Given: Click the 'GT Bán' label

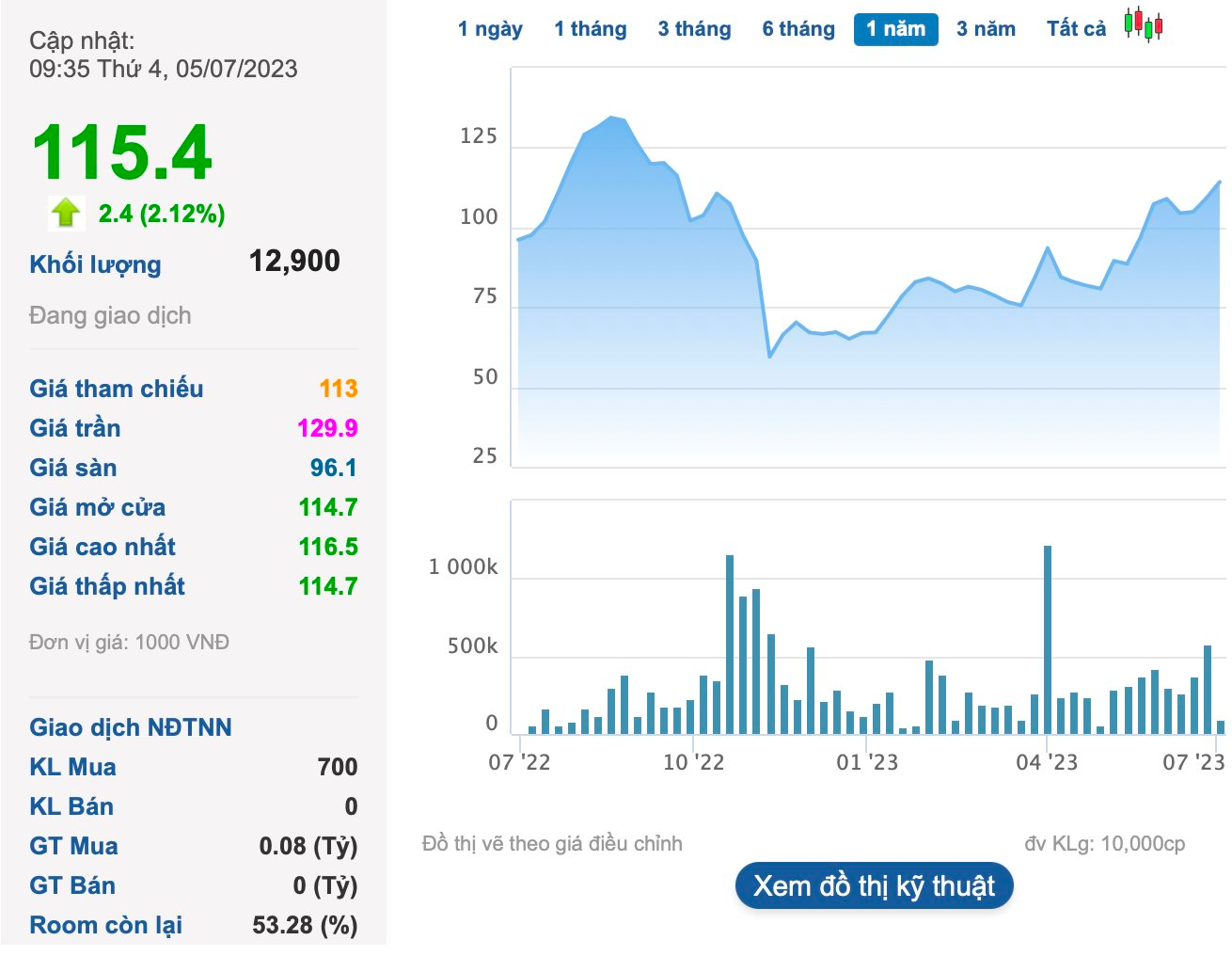Looking at the screenshot, I should 72,885.
